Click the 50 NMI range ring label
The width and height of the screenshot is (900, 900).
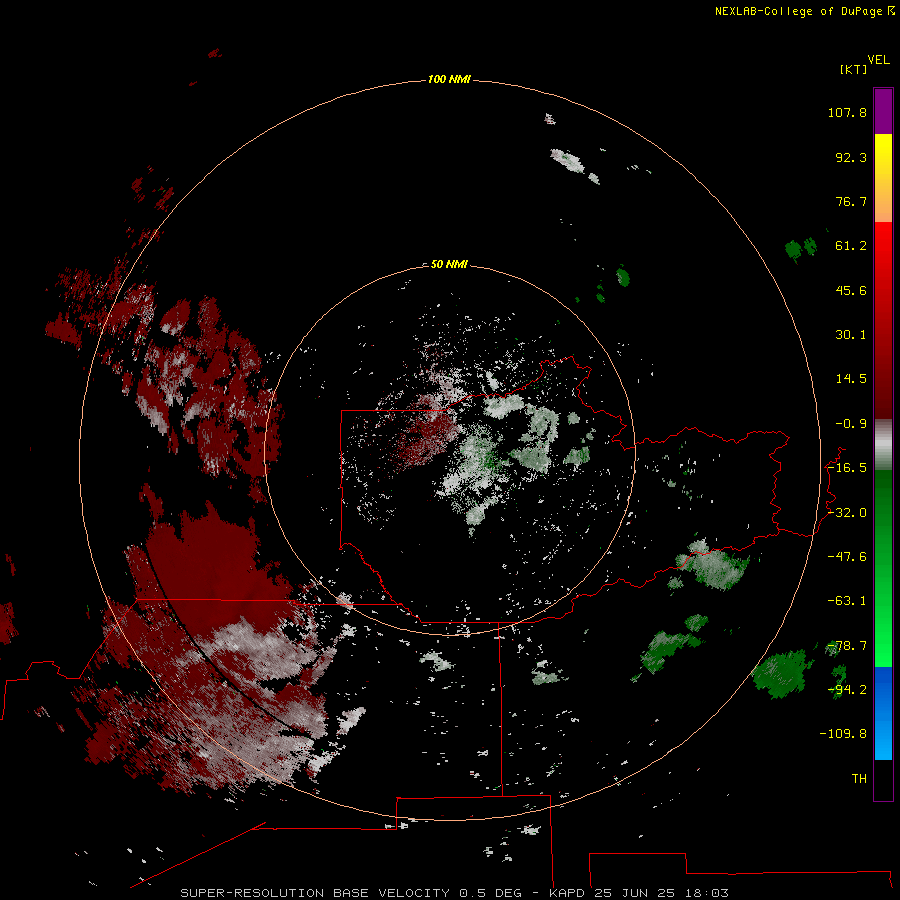[x=449, y=264]
